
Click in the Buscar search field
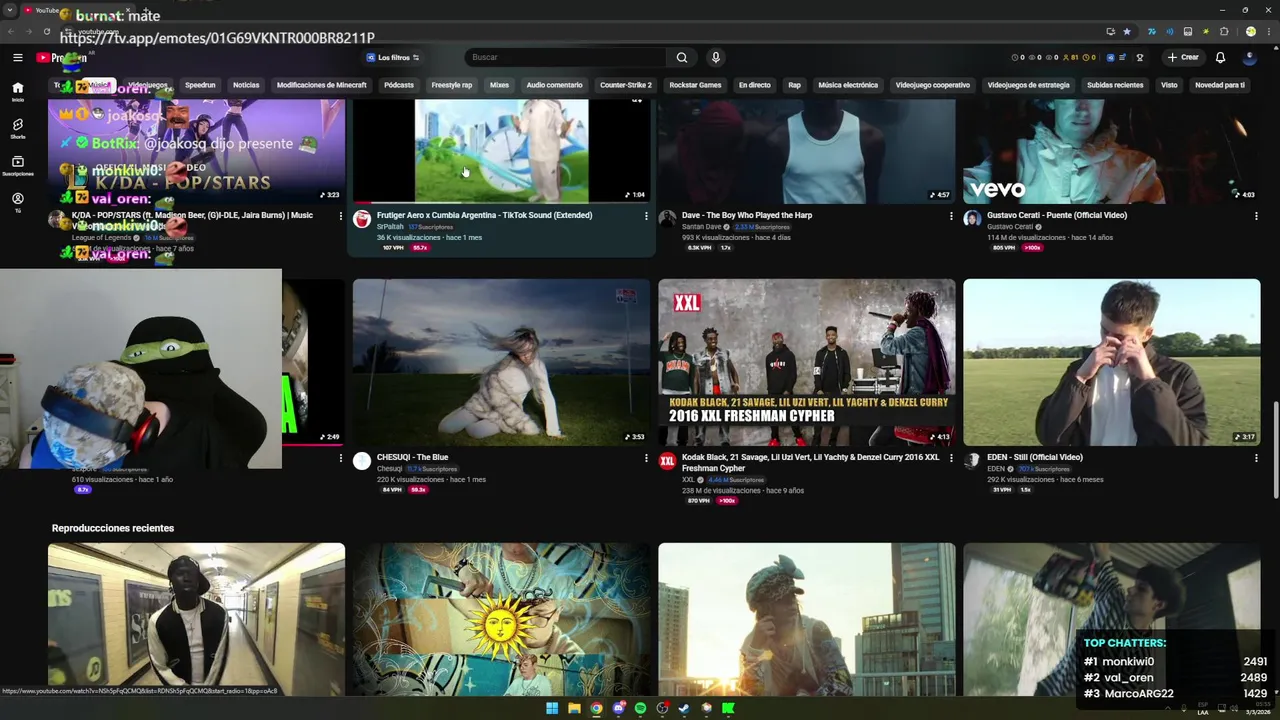tap(565, 57)
